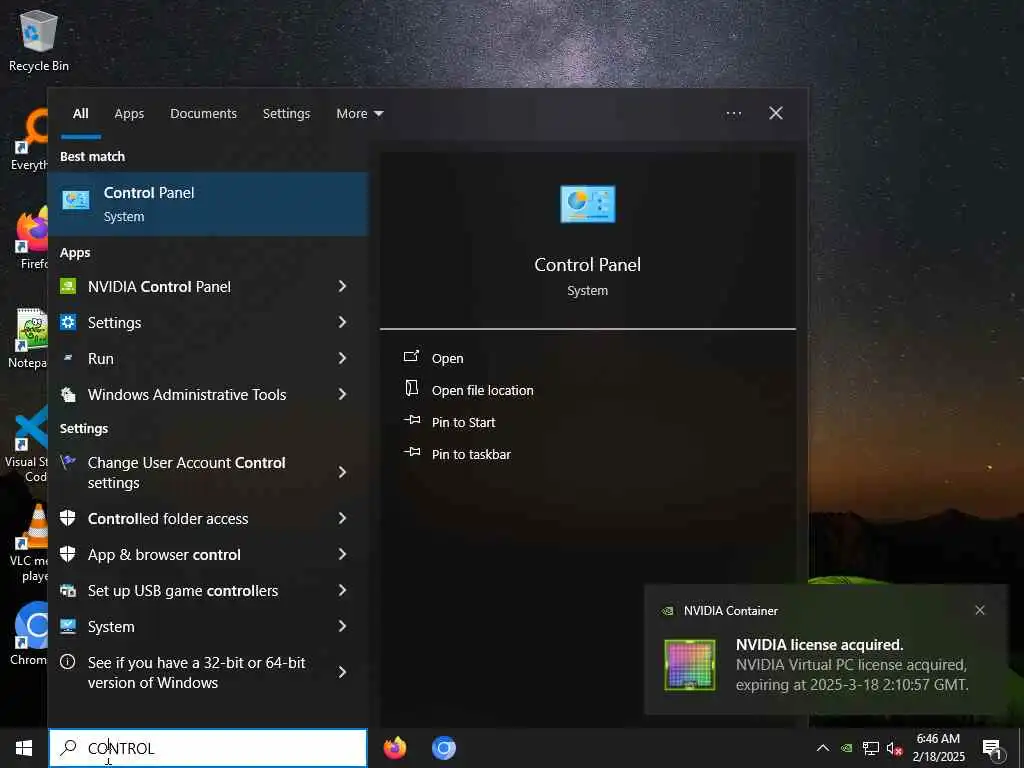Click Open in the preview pane
The height and width of the screenshot is (768, 1024).
(x=447, y=359)
